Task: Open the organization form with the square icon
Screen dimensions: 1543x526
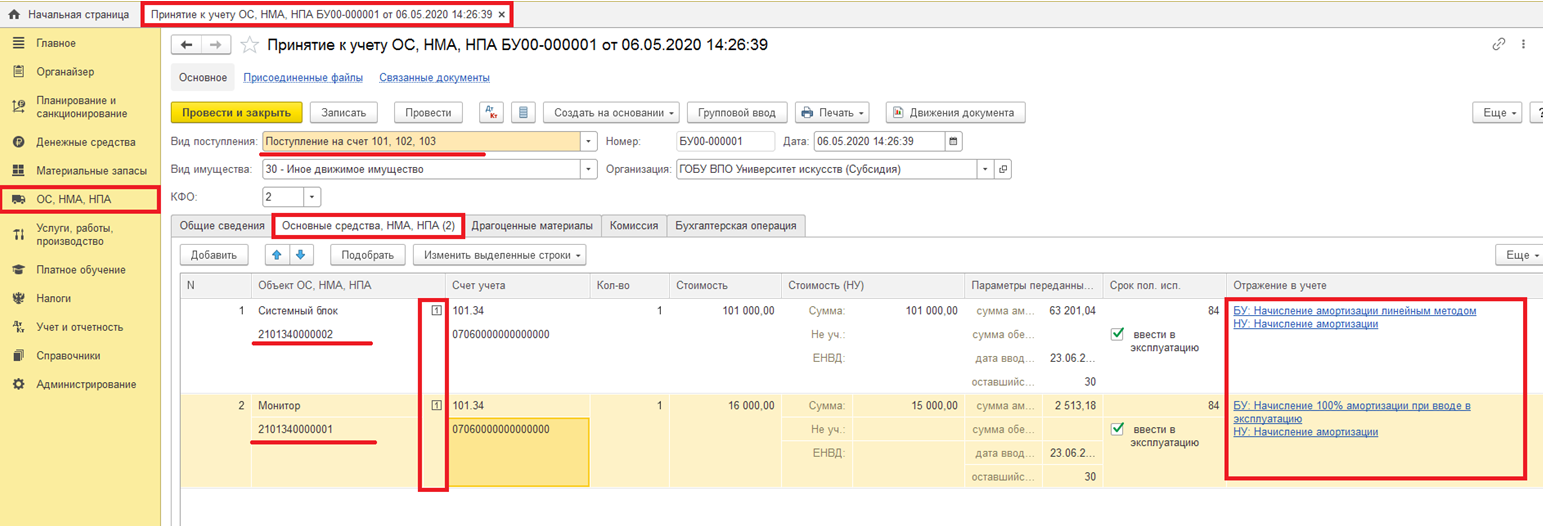Action: point(1004,169)
